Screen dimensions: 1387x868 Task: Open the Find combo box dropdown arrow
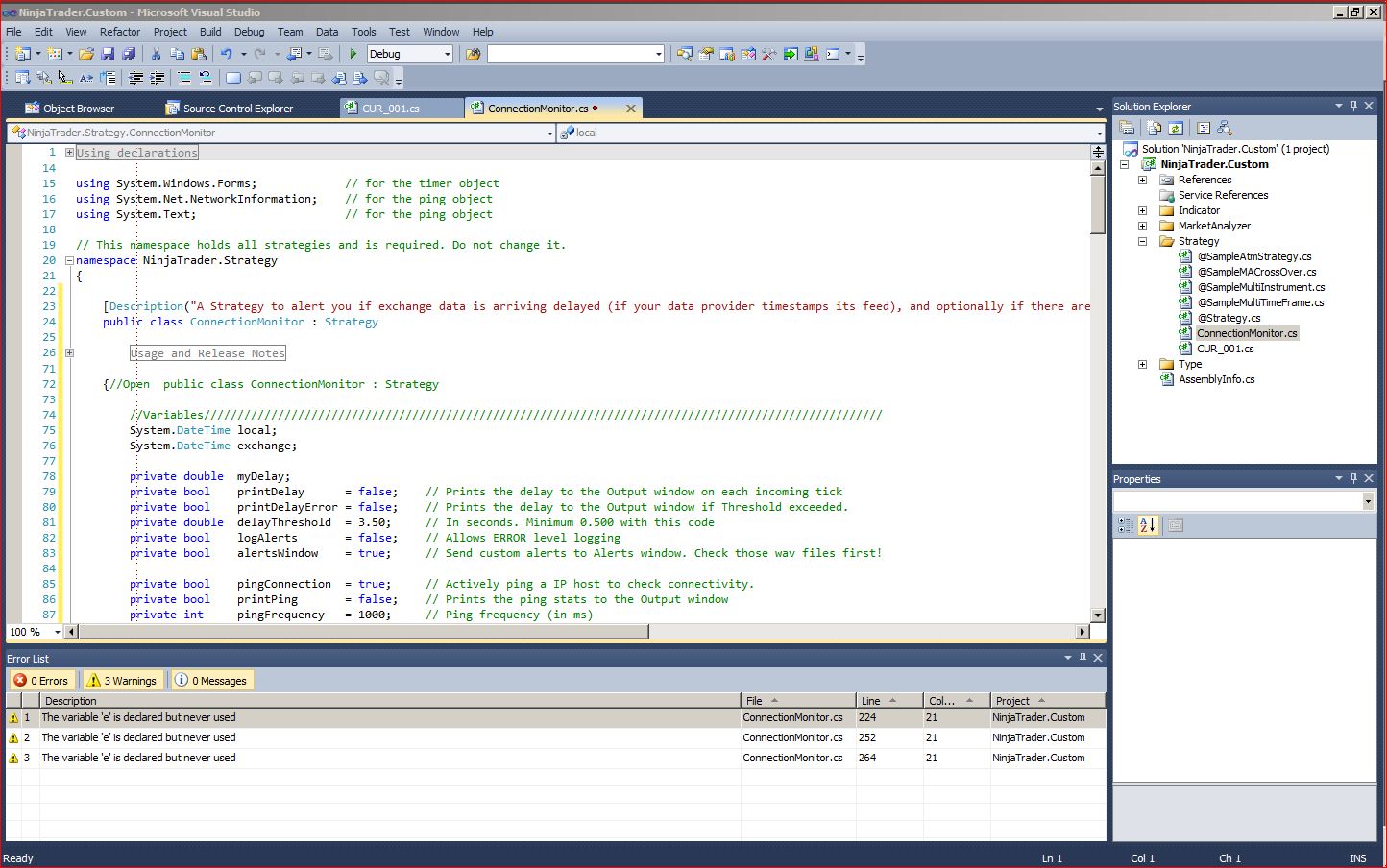659,54
